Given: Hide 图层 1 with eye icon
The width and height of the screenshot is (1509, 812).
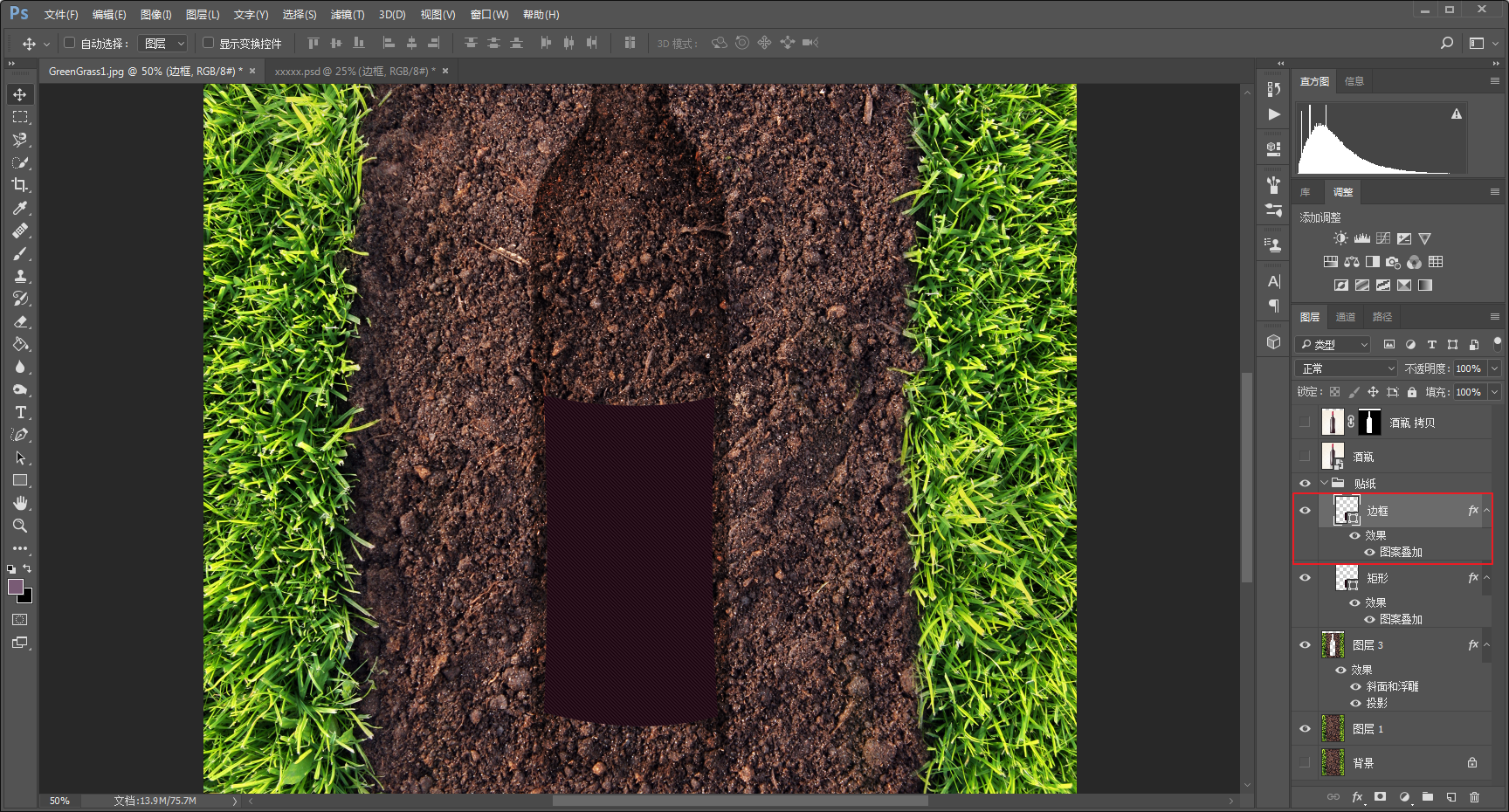Looking at the screenshot, I should pyautogui.click(x=1305, y=729).
